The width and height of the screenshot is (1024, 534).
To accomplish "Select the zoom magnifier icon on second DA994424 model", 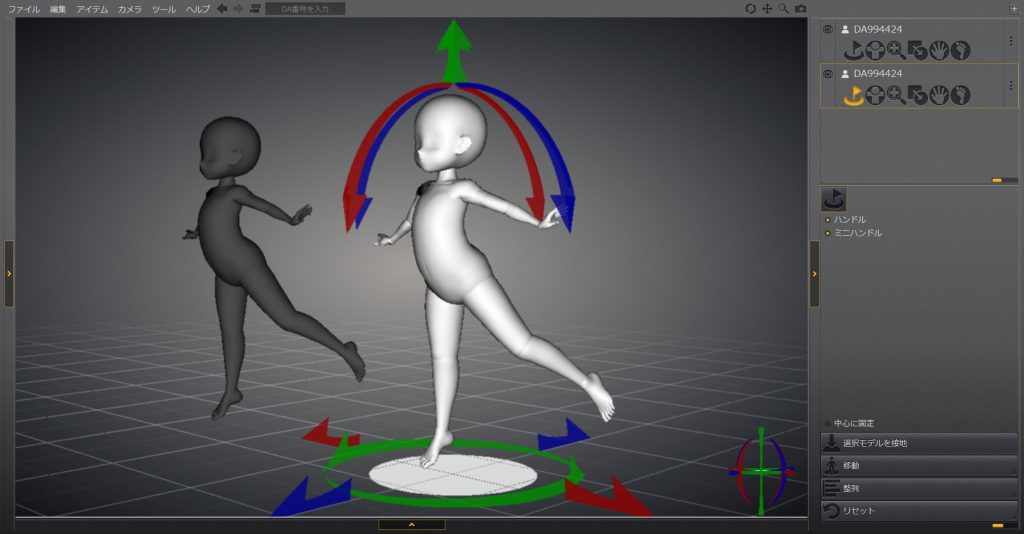I will [896, 95].
